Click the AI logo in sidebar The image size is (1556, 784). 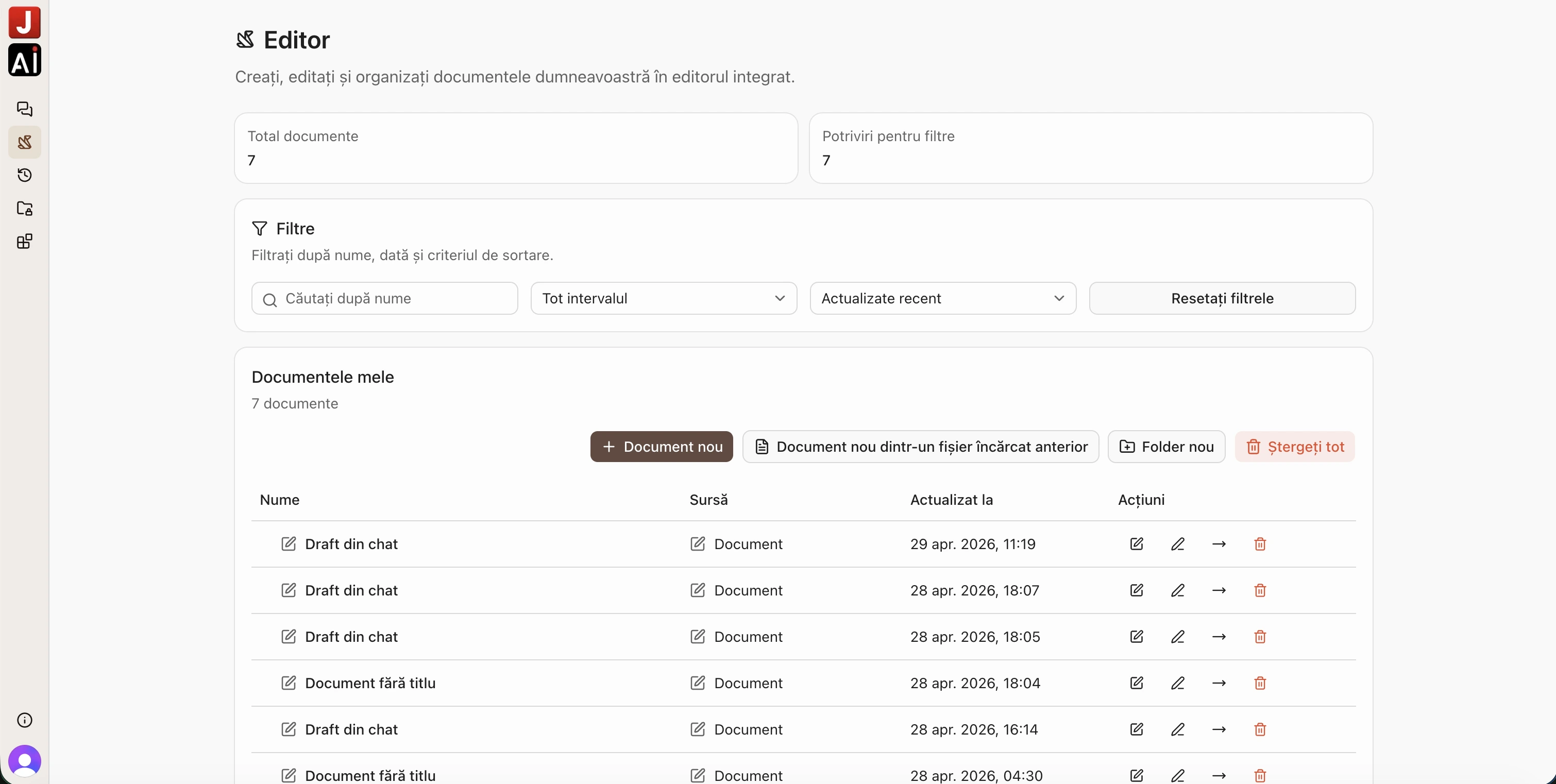25,60
